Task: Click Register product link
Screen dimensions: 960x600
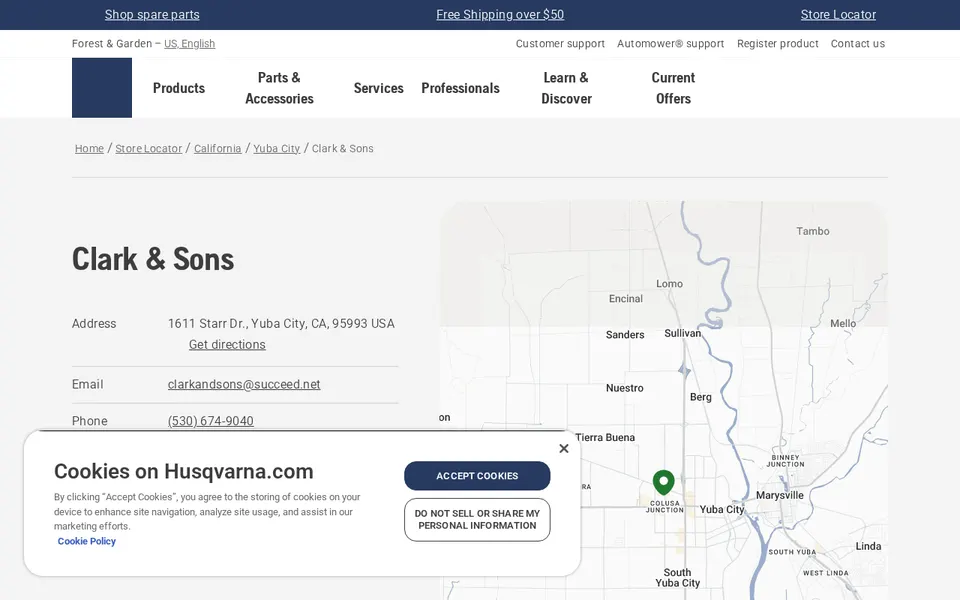Action: tap(778, 43)
